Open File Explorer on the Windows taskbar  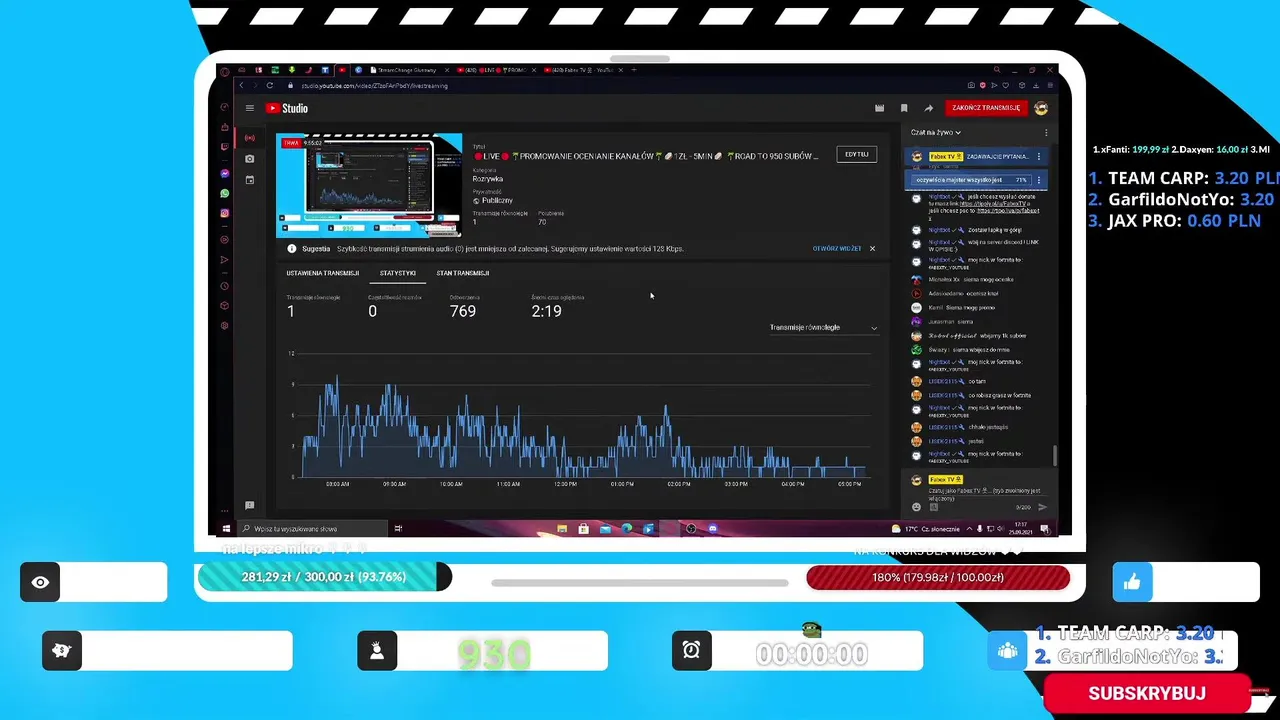[562, 529]
